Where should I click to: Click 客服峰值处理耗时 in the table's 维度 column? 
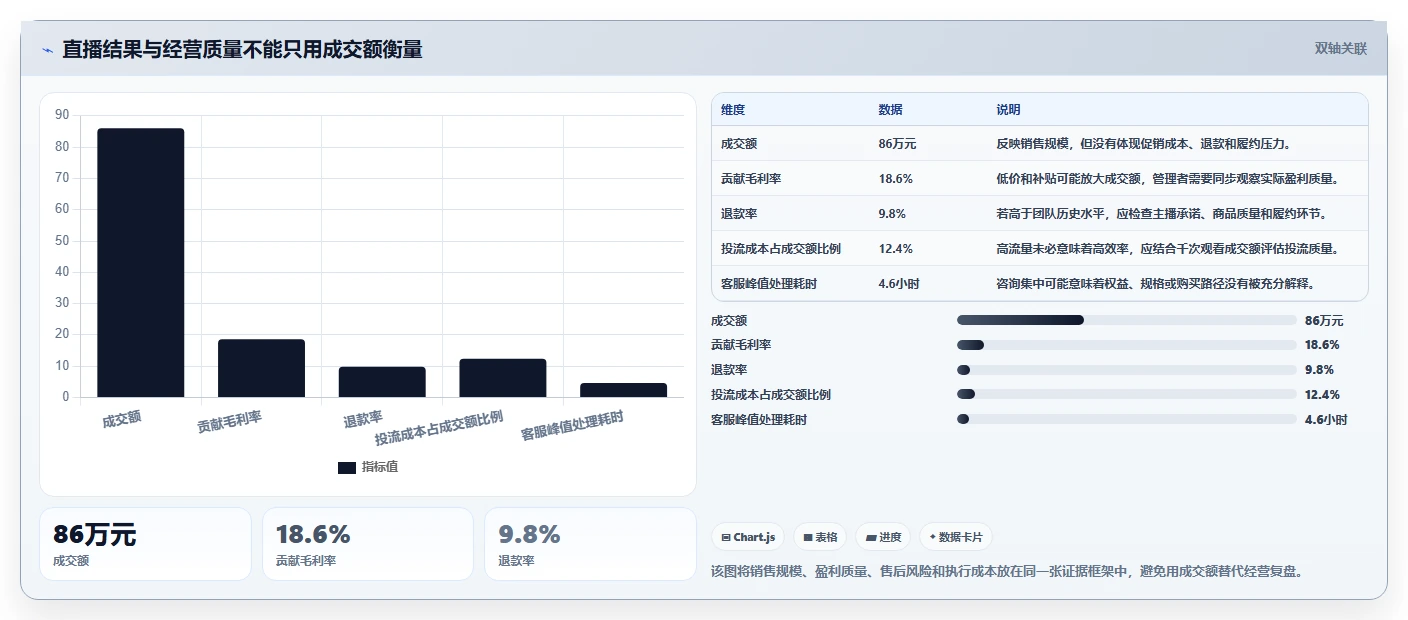(769, 284)
